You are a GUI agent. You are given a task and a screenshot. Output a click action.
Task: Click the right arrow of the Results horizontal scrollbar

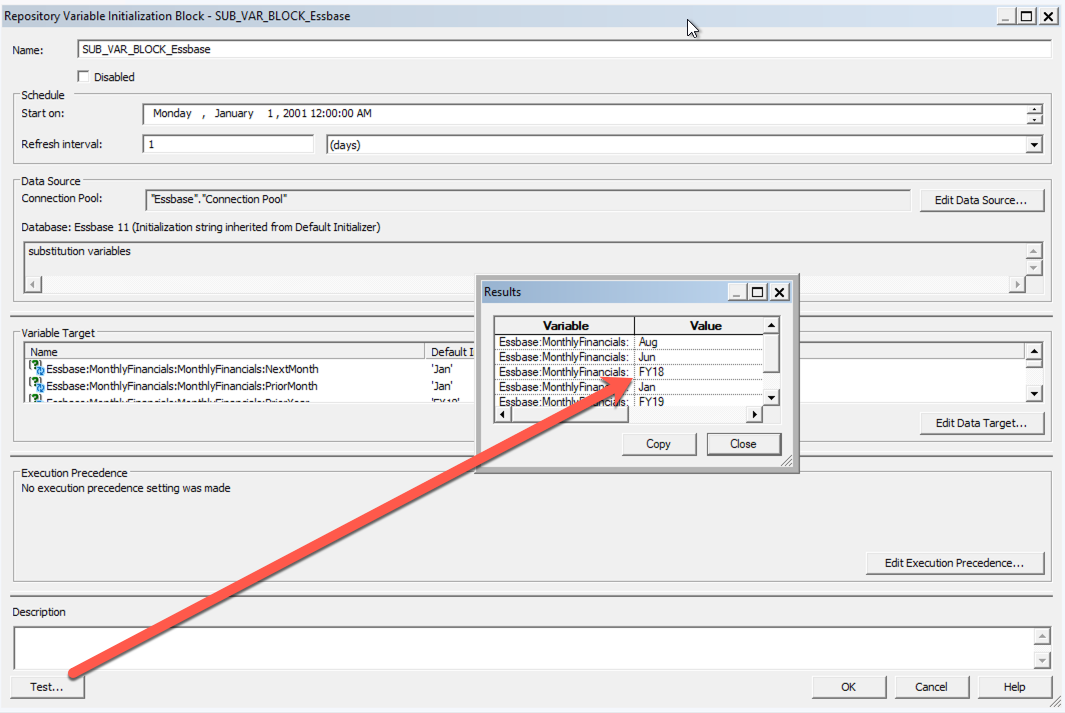tap(756, 414)
